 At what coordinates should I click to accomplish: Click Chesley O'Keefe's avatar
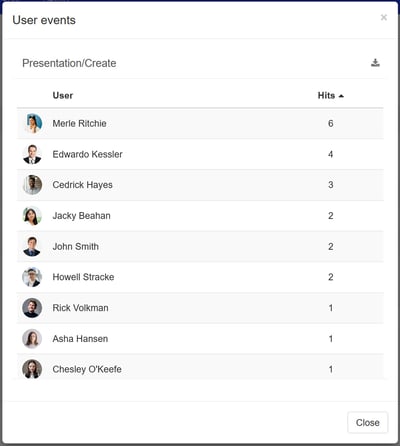(x=32, y=369)
